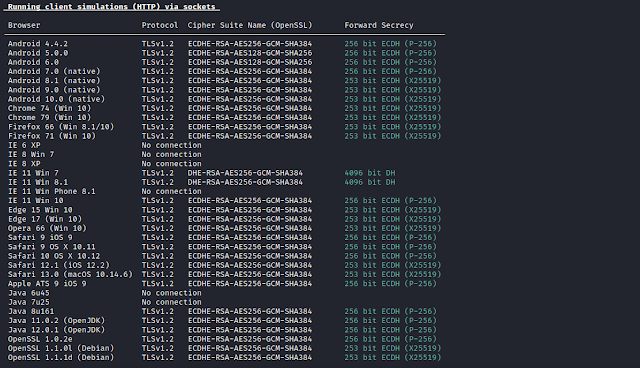The image size is (640, 368).
Task: Click the Forward Secrecy column header
Action: 379,25
